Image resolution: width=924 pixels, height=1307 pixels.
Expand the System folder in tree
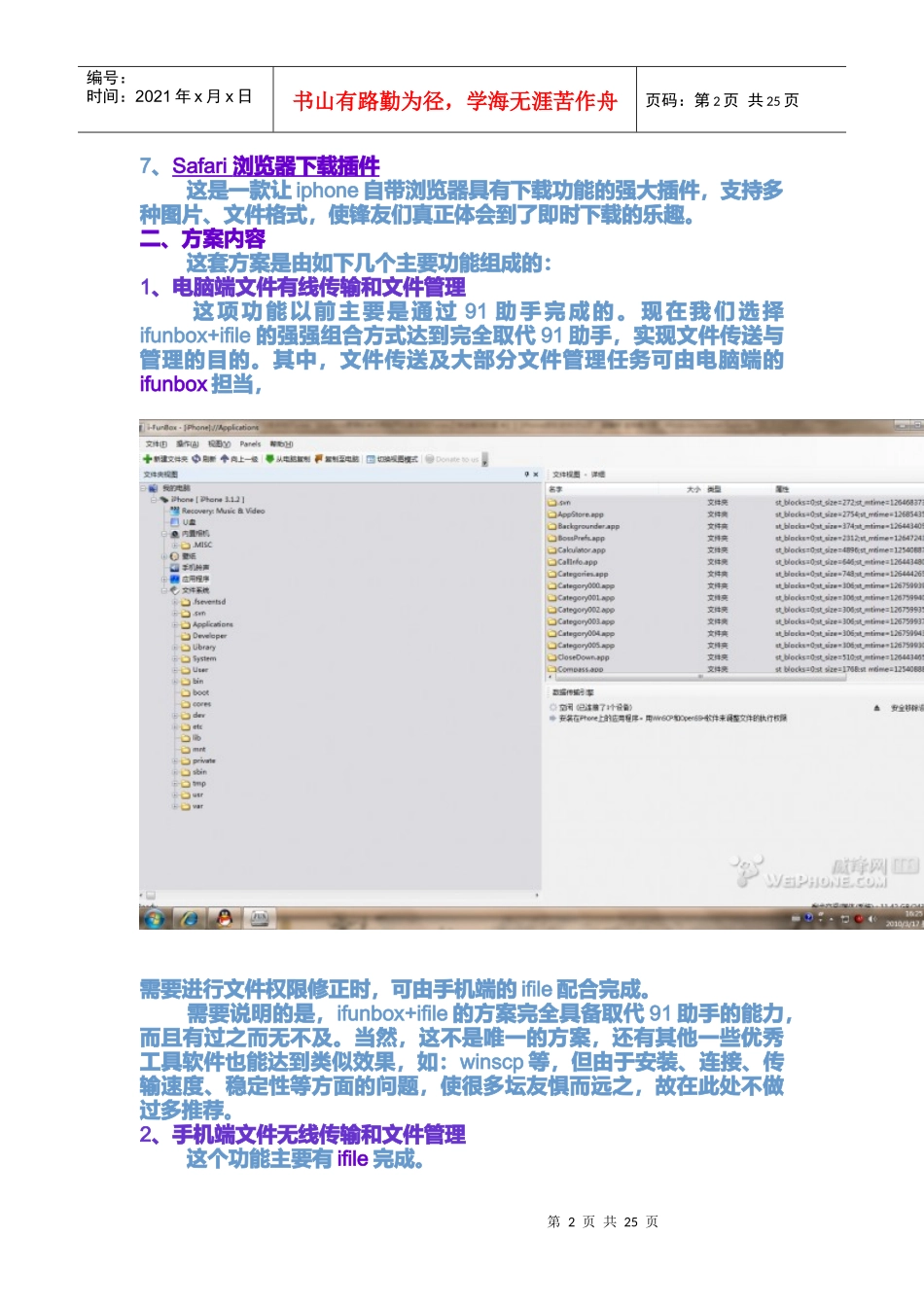click(x=176, y=658)
